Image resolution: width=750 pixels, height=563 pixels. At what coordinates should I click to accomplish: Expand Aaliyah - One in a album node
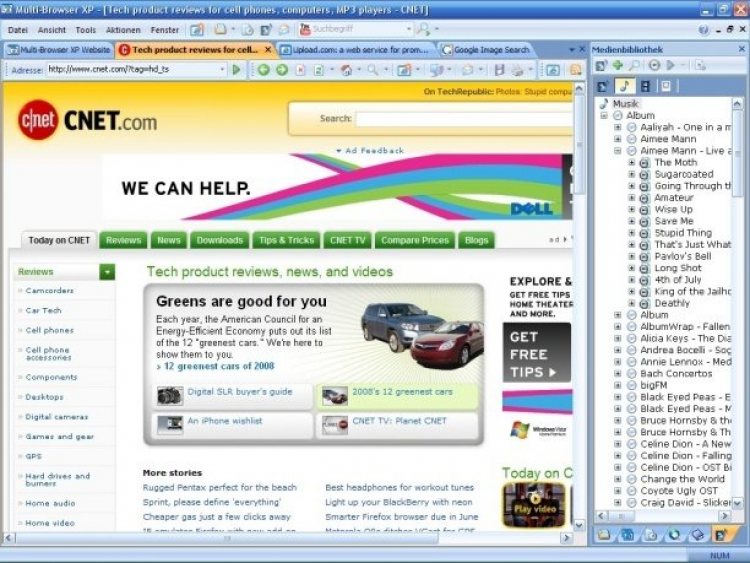pyautogui.click(x=618, y=127)
